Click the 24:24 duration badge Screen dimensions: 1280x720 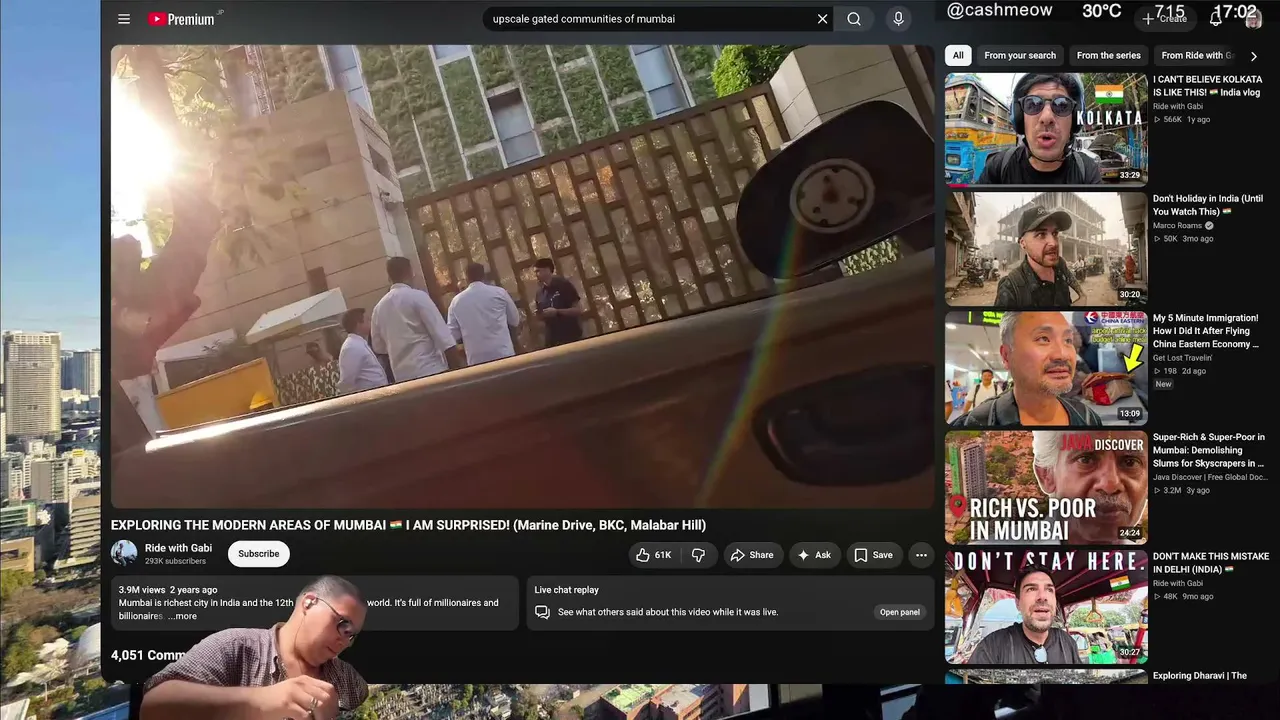(1129, 533)
